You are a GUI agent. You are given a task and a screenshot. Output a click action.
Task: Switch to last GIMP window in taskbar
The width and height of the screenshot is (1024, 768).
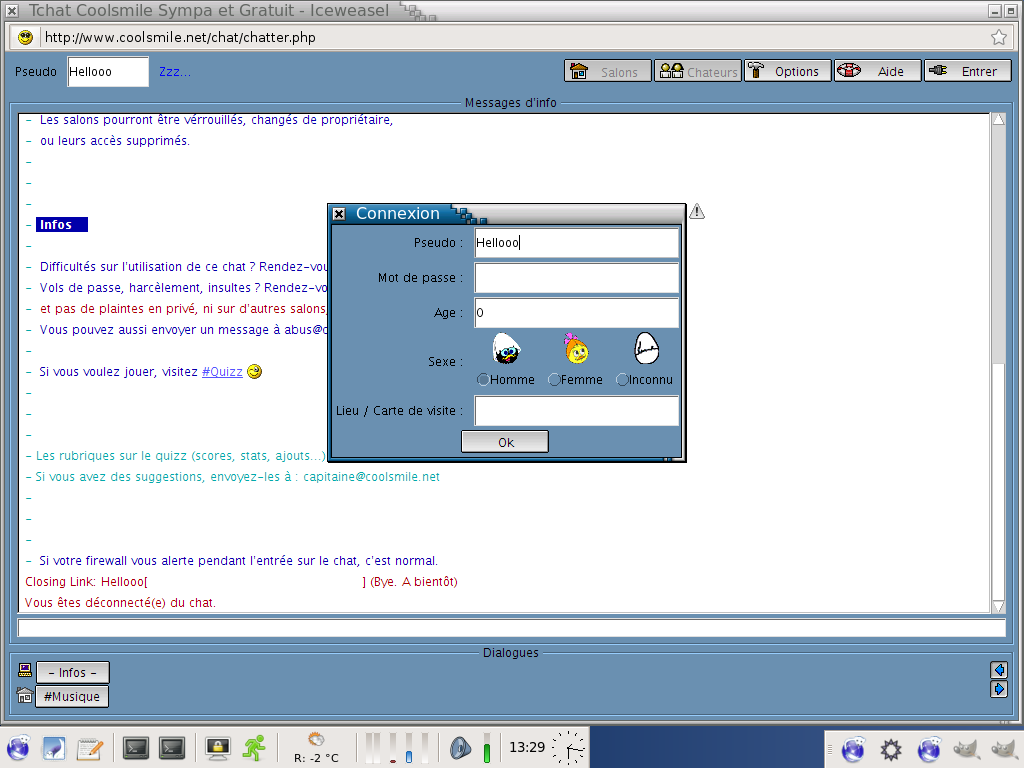1004,748
